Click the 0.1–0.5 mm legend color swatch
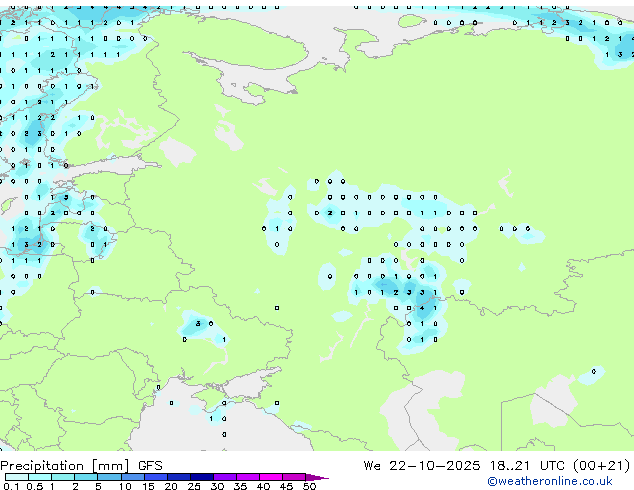This screenshot has height=490, width=634. [17, 477]
